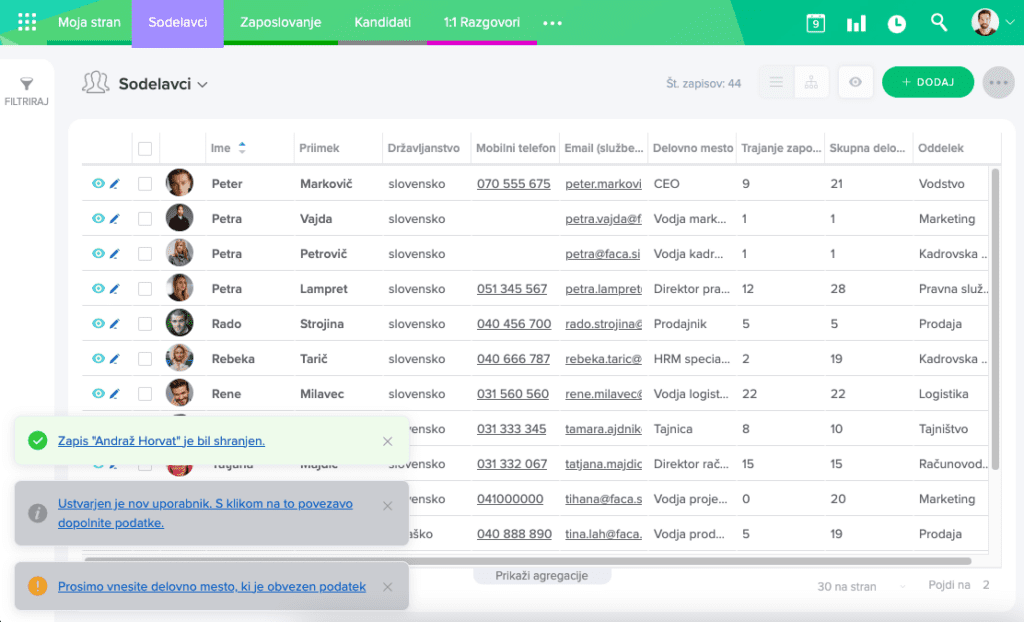The image size is (1024, 622).
Task: Click the clock time tracking icon
Action: click(x=897, y=23)
